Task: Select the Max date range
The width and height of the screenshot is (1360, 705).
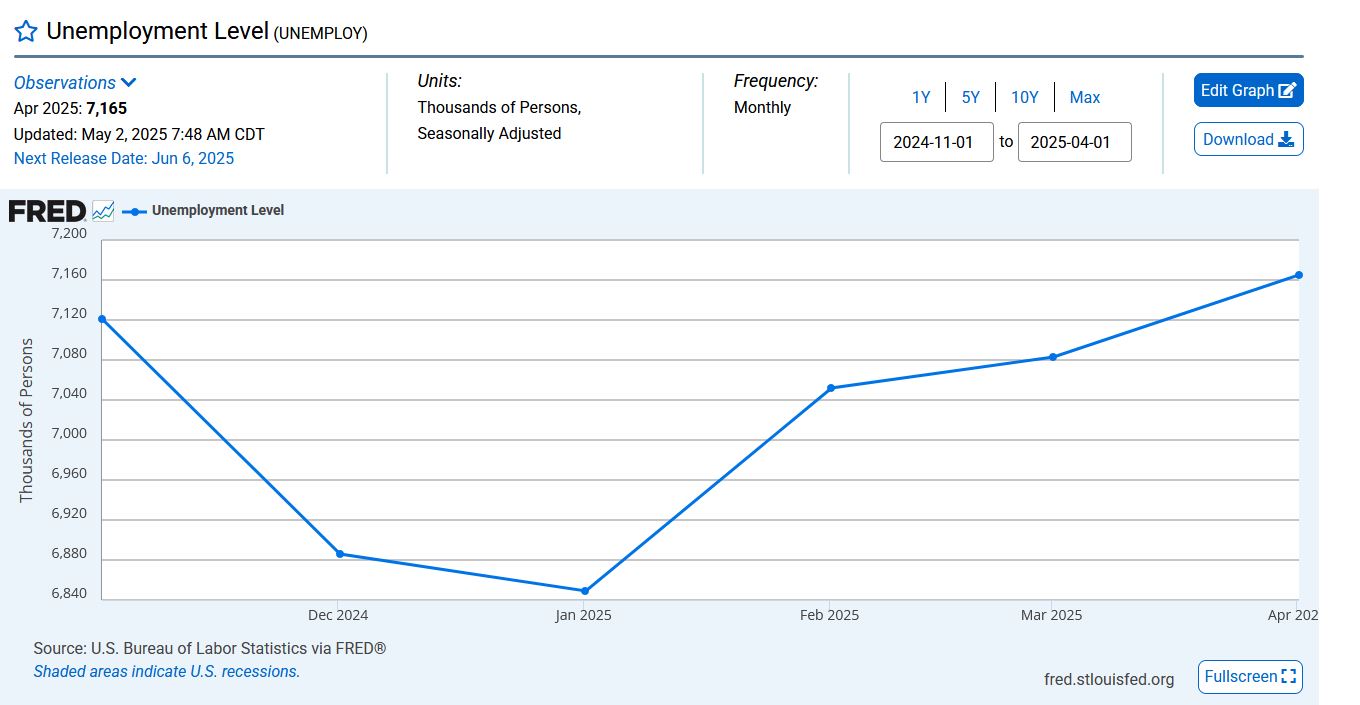Action: (x=1085, y=97)
